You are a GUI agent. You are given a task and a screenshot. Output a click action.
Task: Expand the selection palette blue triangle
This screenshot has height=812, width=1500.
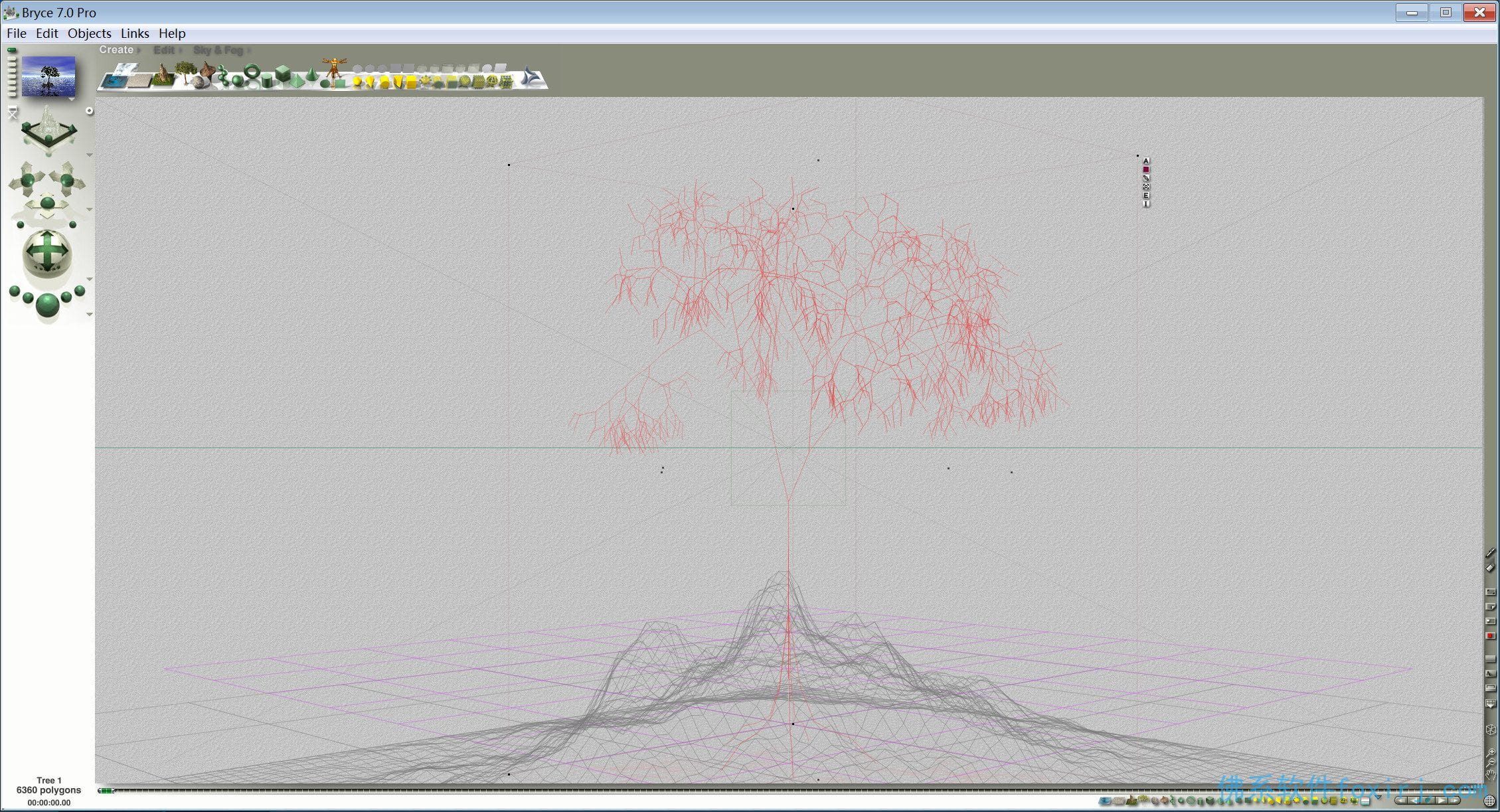(1378, 797)
